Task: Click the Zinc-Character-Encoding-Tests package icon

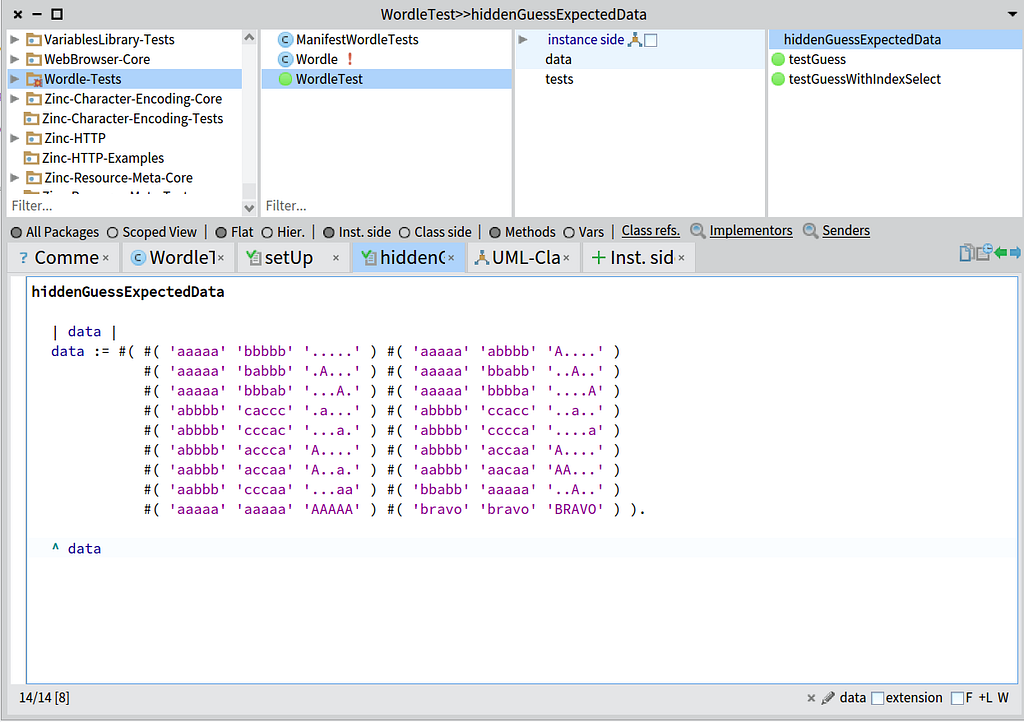Action: 31,119
